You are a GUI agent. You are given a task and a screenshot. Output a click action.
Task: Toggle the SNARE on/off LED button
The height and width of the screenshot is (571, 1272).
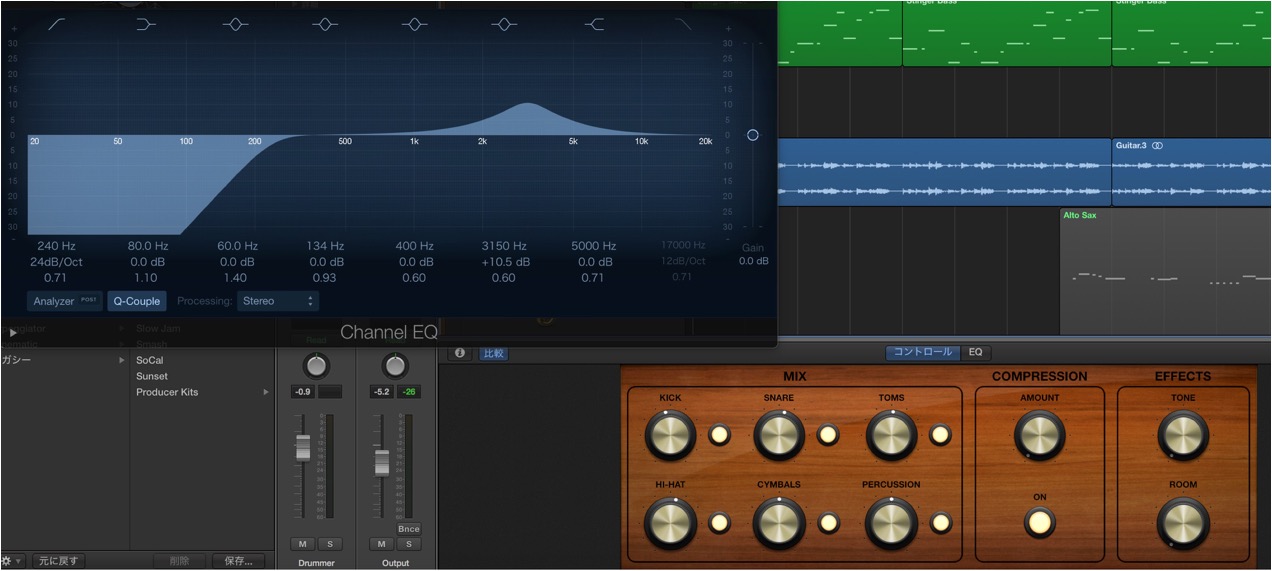coord(828,435)
